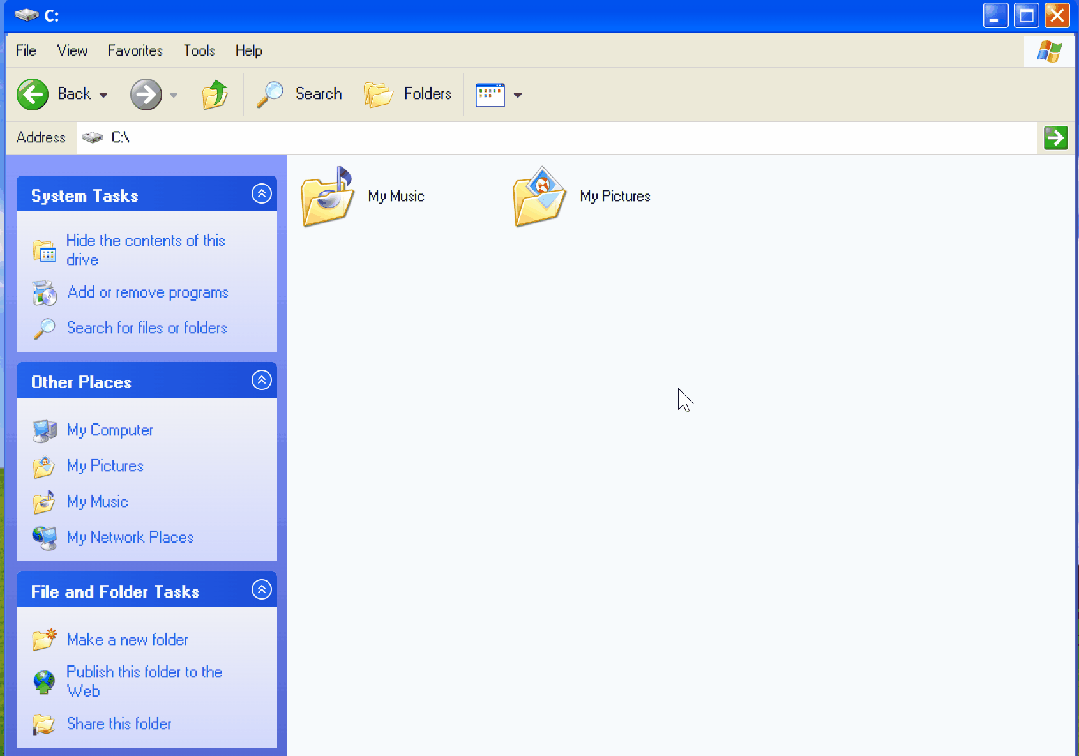Select the Search toolbar icon
1079x756 pixels.
coord(299,94)
